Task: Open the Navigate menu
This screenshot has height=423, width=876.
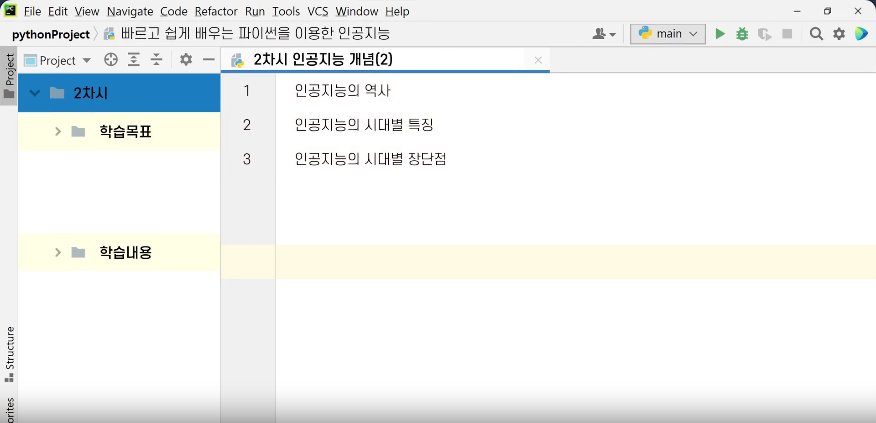Action: [130, 11]
